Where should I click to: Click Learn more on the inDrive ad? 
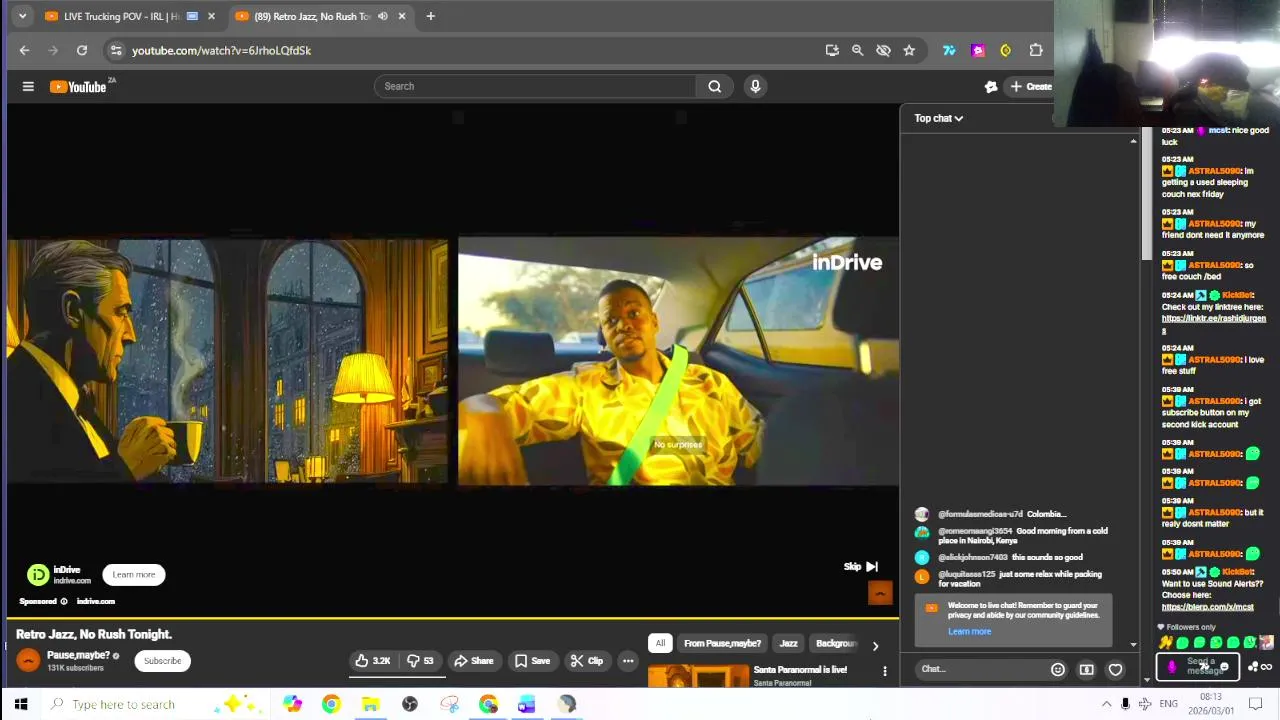click(x=134, y=575)
